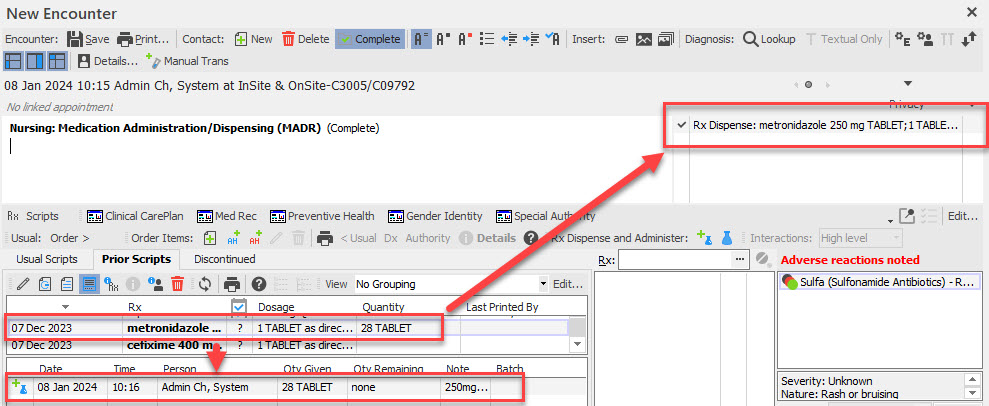
Task: Click the blue administer flask icon
Action: point(727,238)
